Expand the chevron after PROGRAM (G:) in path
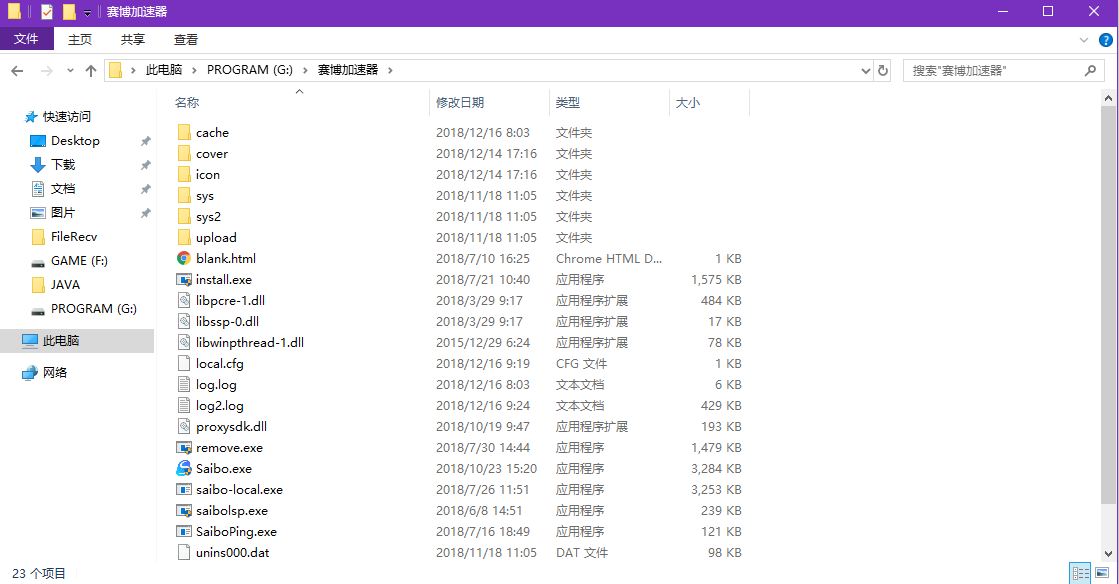 pyautogui.click(x=305, y=70)
